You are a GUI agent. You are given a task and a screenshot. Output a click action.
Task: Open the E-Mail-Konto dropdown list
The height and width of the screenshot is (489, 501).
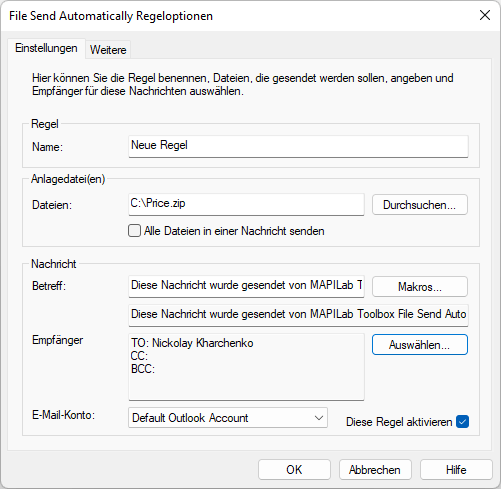[228, 418]
